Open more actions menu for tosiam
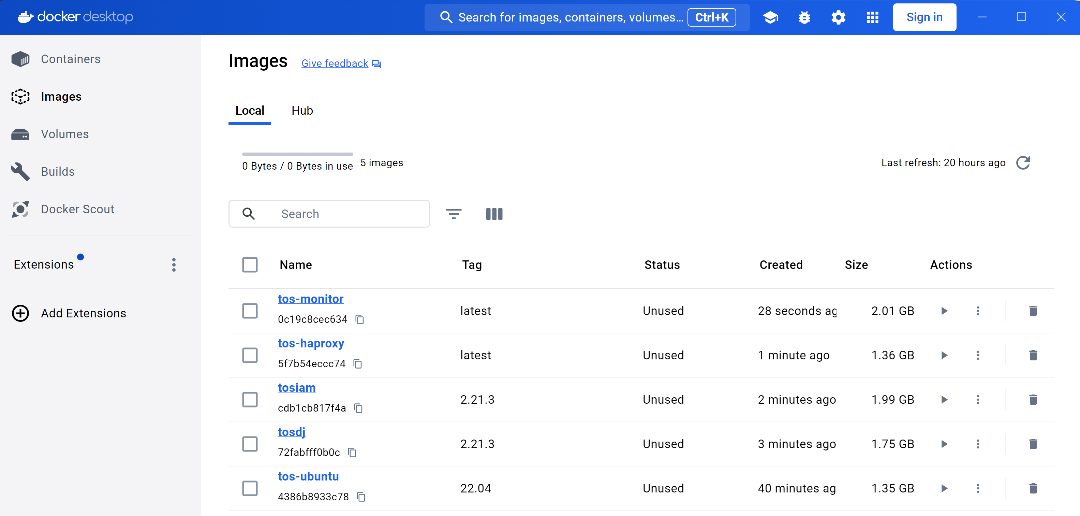The image size is (1080, 516). [x=977, y=400]
